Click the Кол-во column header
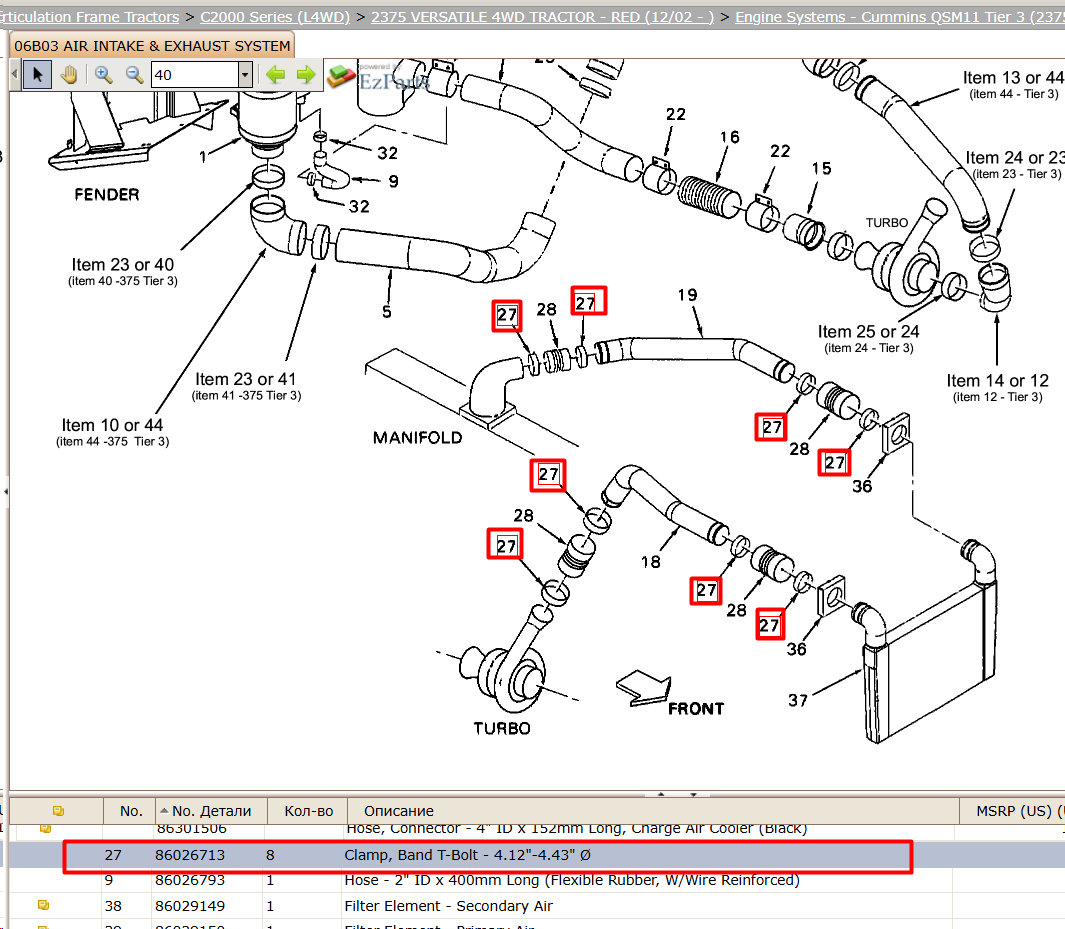This screenshot has height=929, width=1065. pos(308,811)
